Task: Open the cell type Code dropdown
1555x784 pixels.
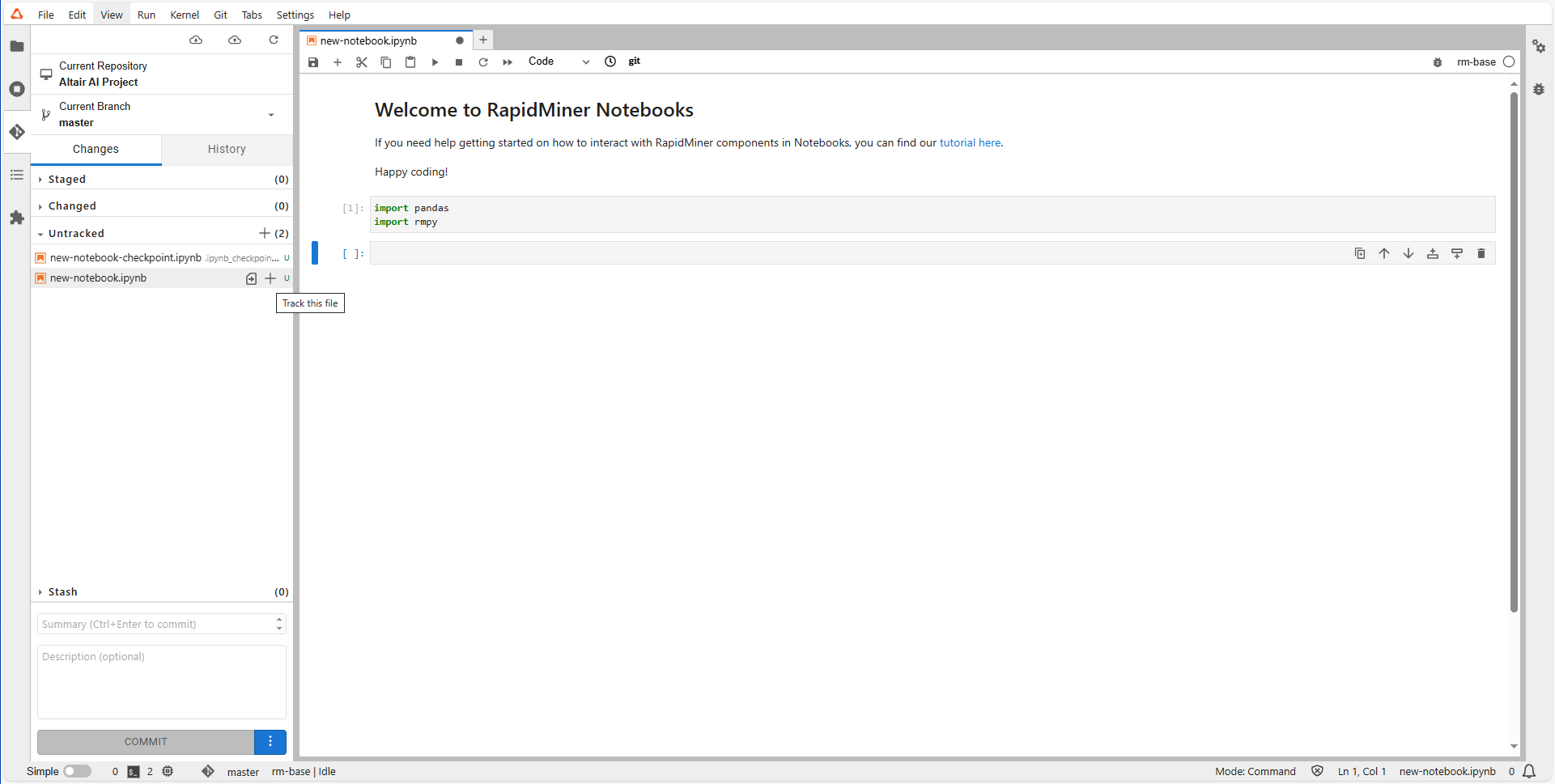Action: 559,61
